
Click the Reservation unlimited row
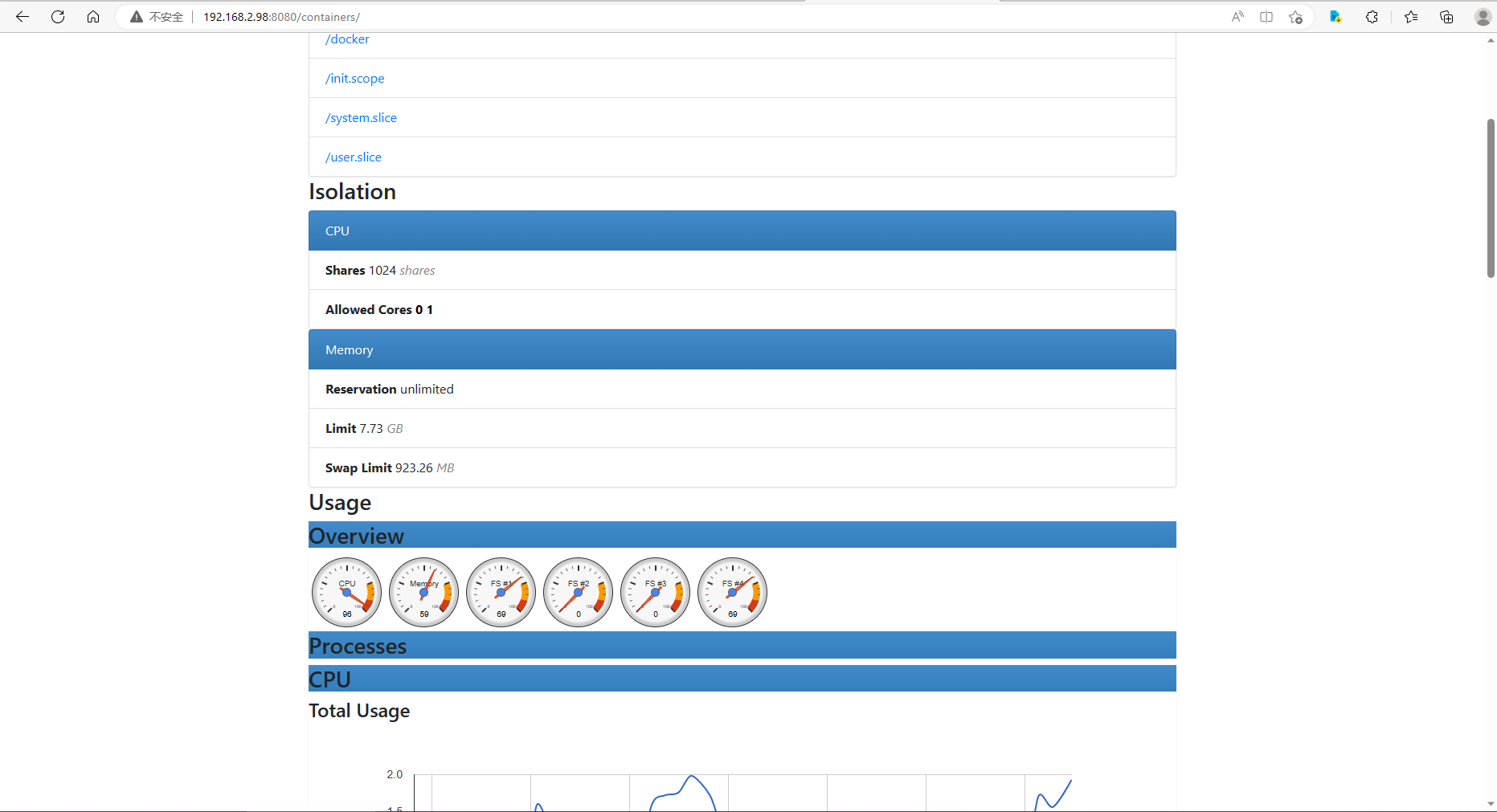742,389
